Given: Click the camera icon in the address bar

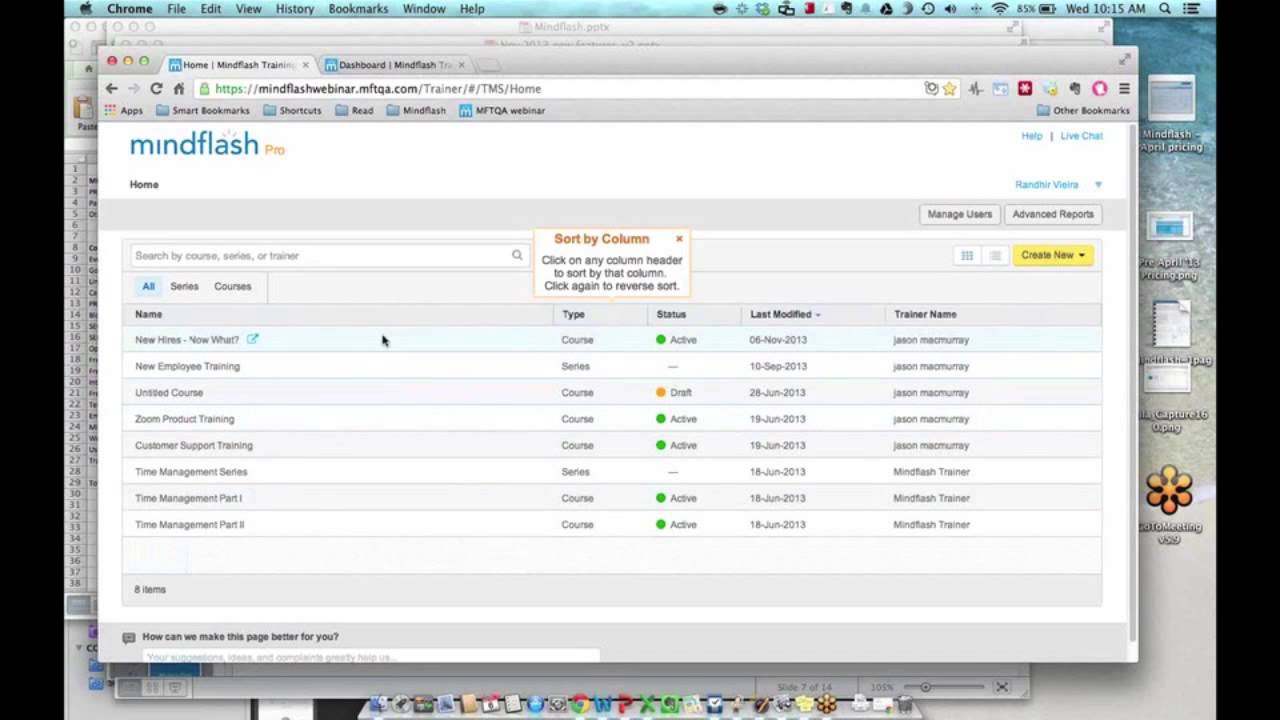Looking at the screenshot, I should pyautogui.click(x=931, y=88).
